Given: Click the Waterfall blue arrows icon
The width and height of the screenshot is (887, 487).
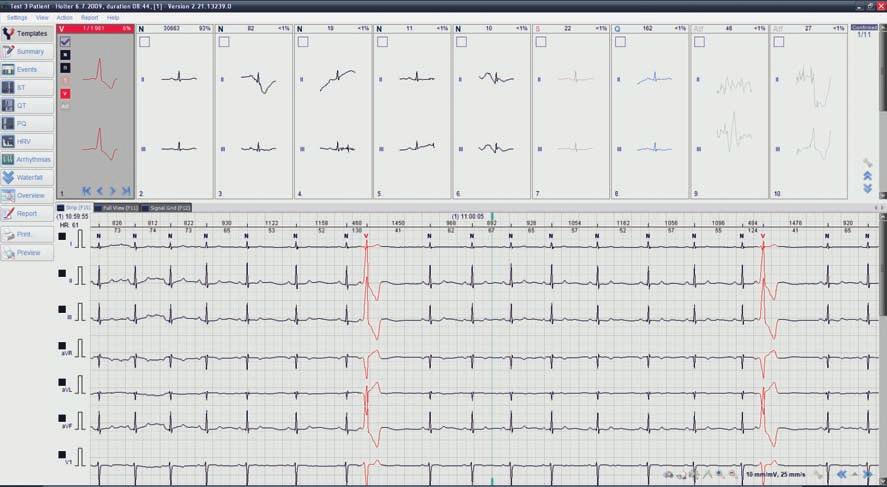Looking at the screenshot, I should (x=8, y=178).
